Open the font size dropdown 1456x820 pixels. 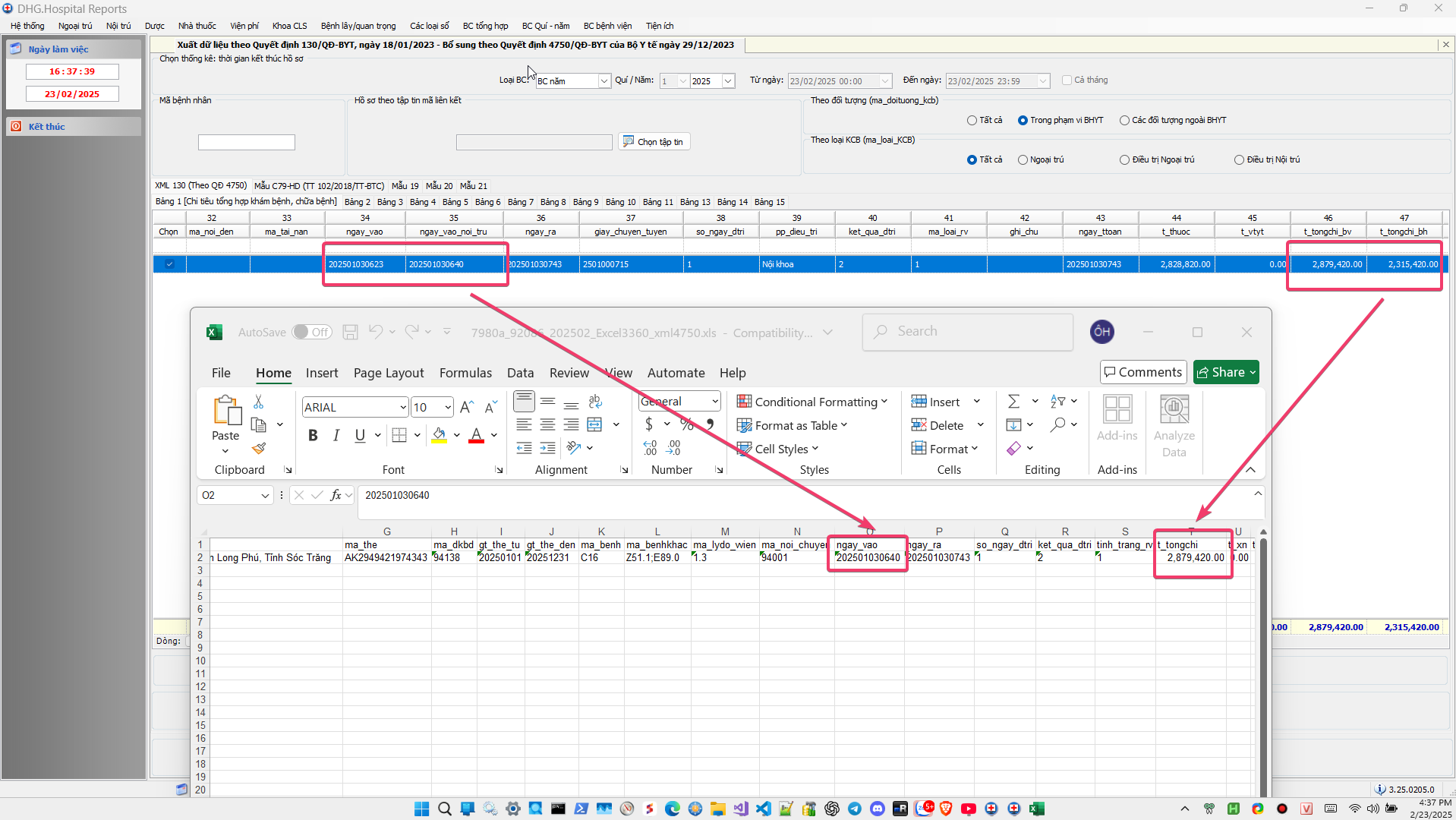[x=448, y=408]
